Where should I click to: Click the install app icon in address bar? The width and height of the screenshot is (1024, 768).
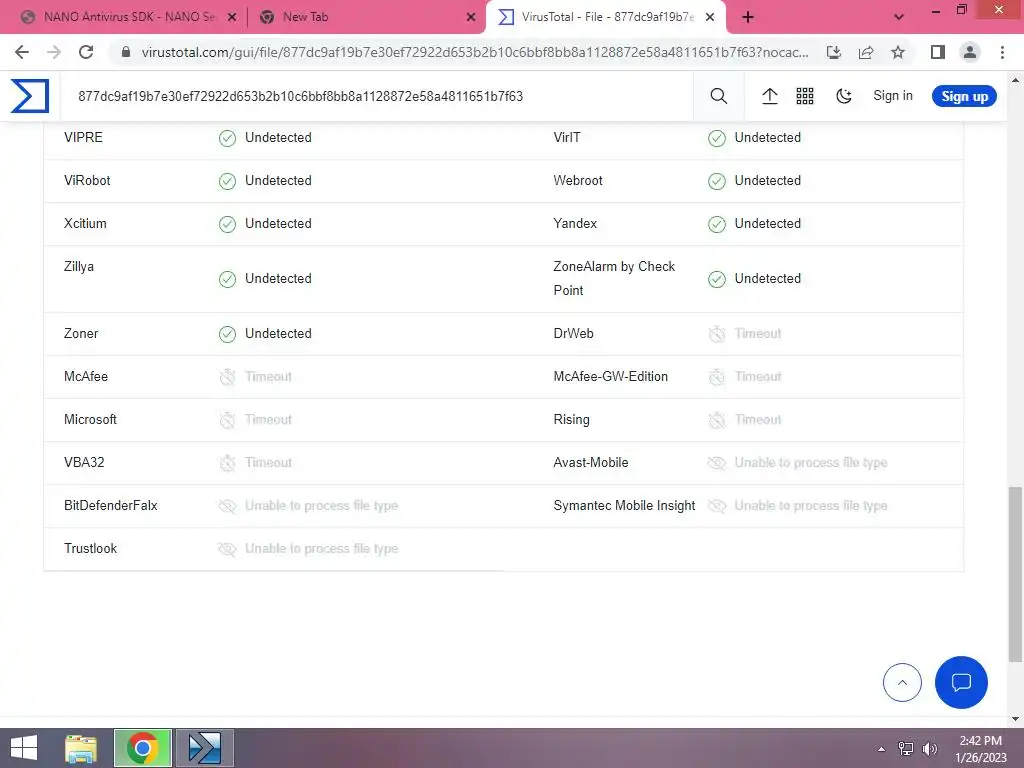[x=833, y=52]
